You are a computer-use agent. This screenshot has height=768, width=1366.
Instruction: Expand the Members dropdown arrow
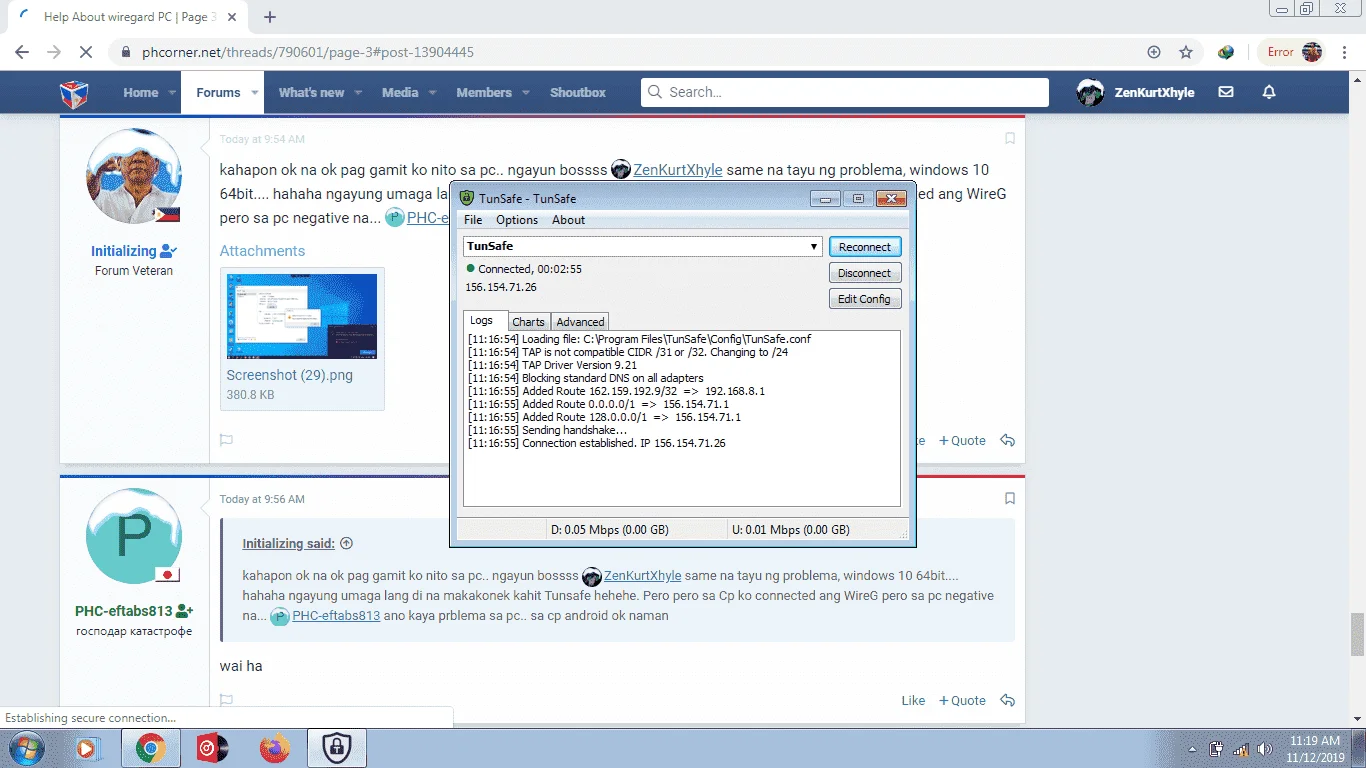[524, 92]
